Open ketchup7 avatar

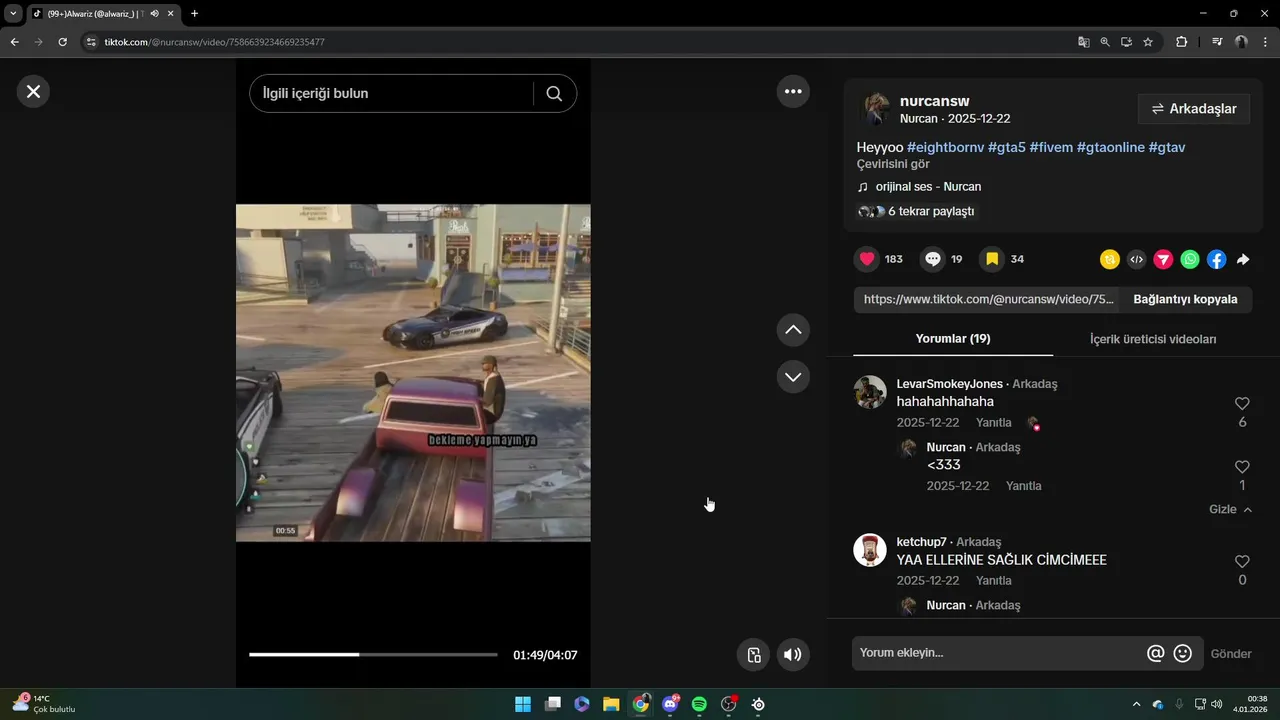click(x=870, y=550)
